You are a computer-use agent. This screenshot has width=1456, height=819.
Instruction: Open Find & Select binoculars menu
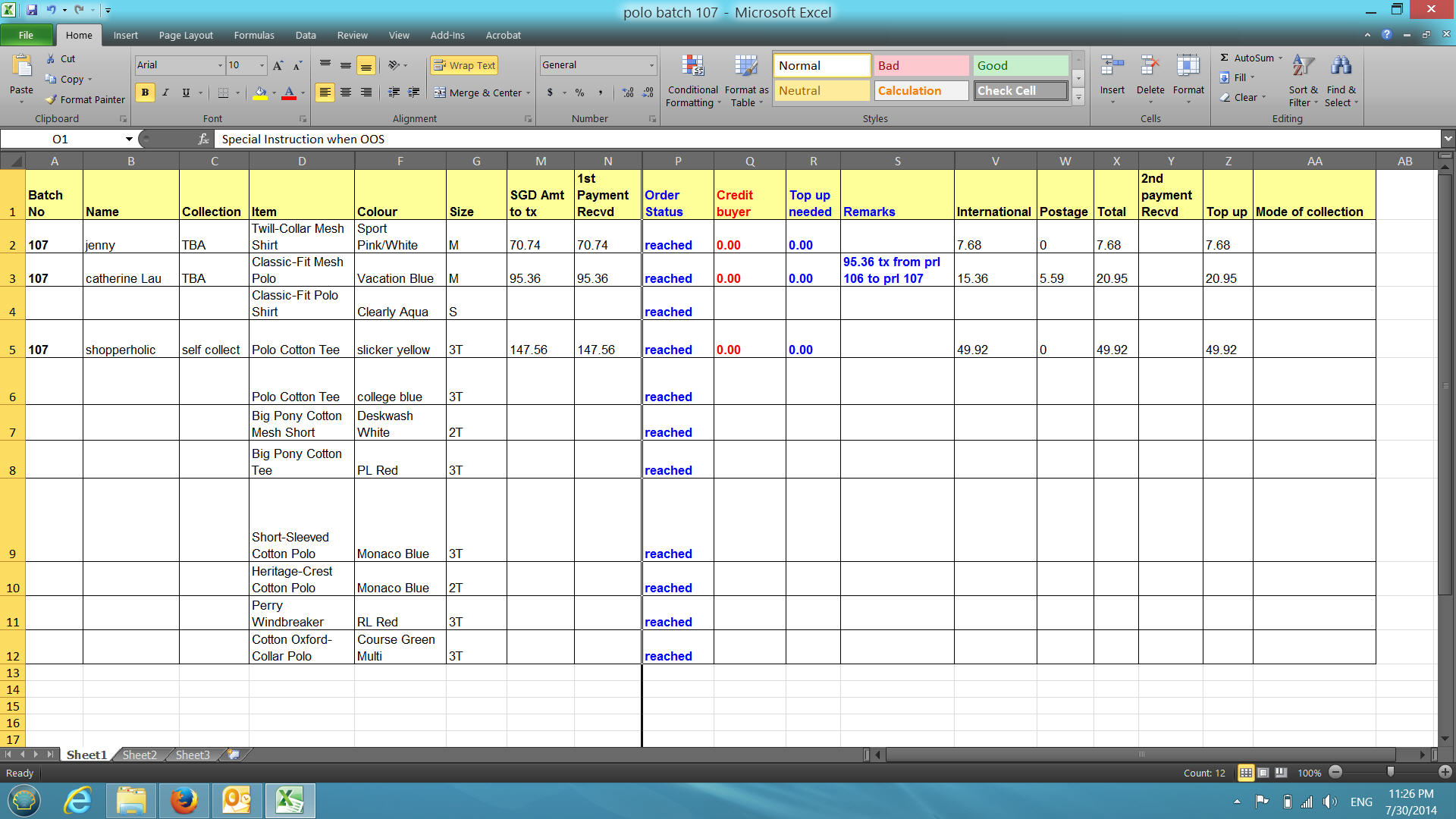coord(1341,81)
